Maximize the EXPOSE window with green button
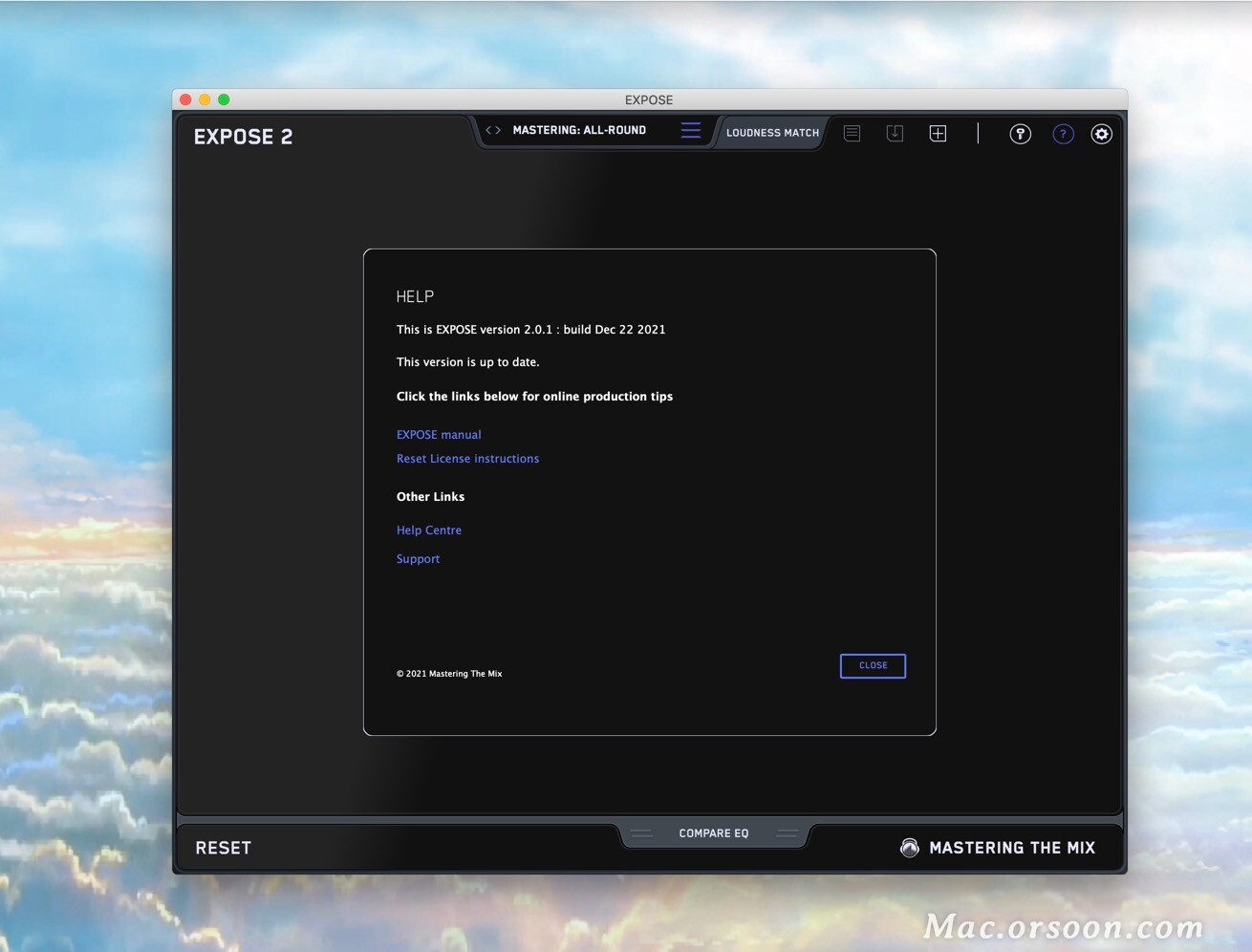This screenshot has height=952, width=1252. 224,99
